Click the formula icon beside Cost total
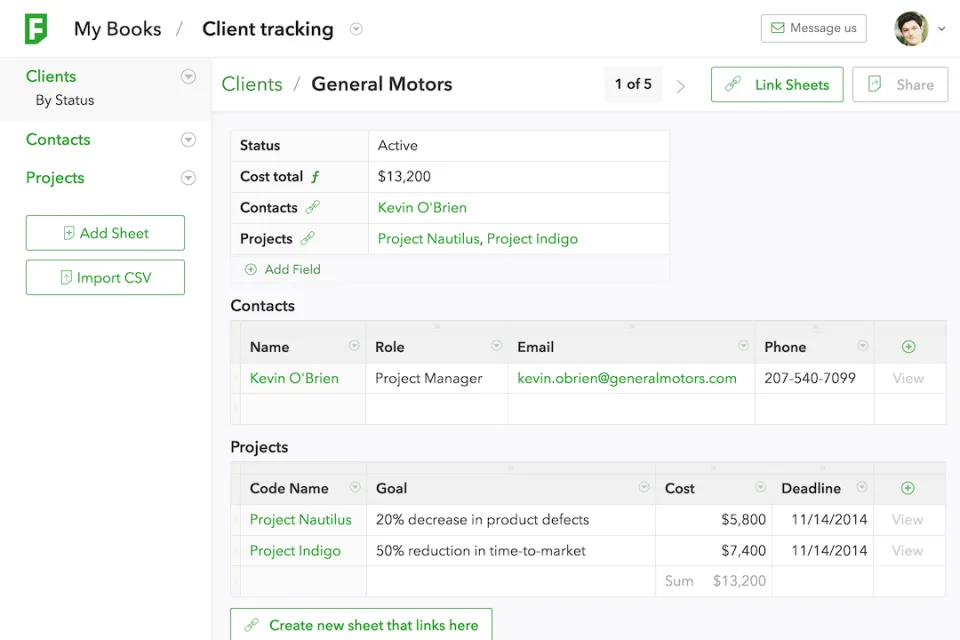 [x=315, y=177]
